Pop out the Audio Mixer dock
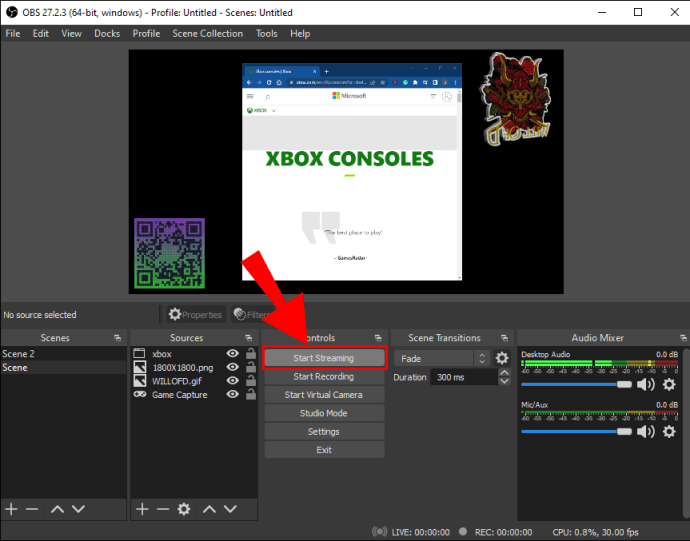 coord(683,338)
